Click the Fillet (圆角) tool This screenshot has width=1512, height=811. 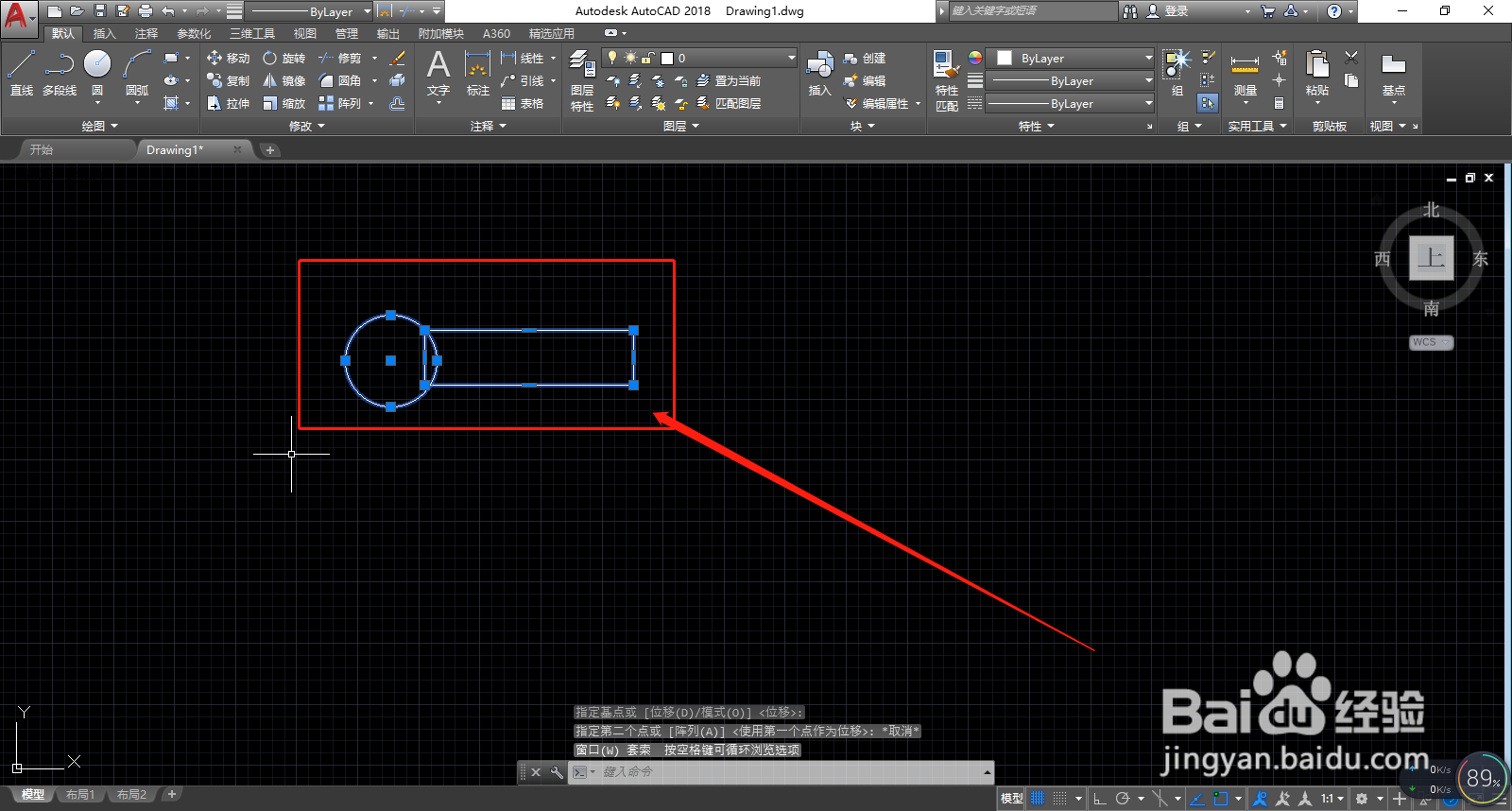click(x=340, y=81)
